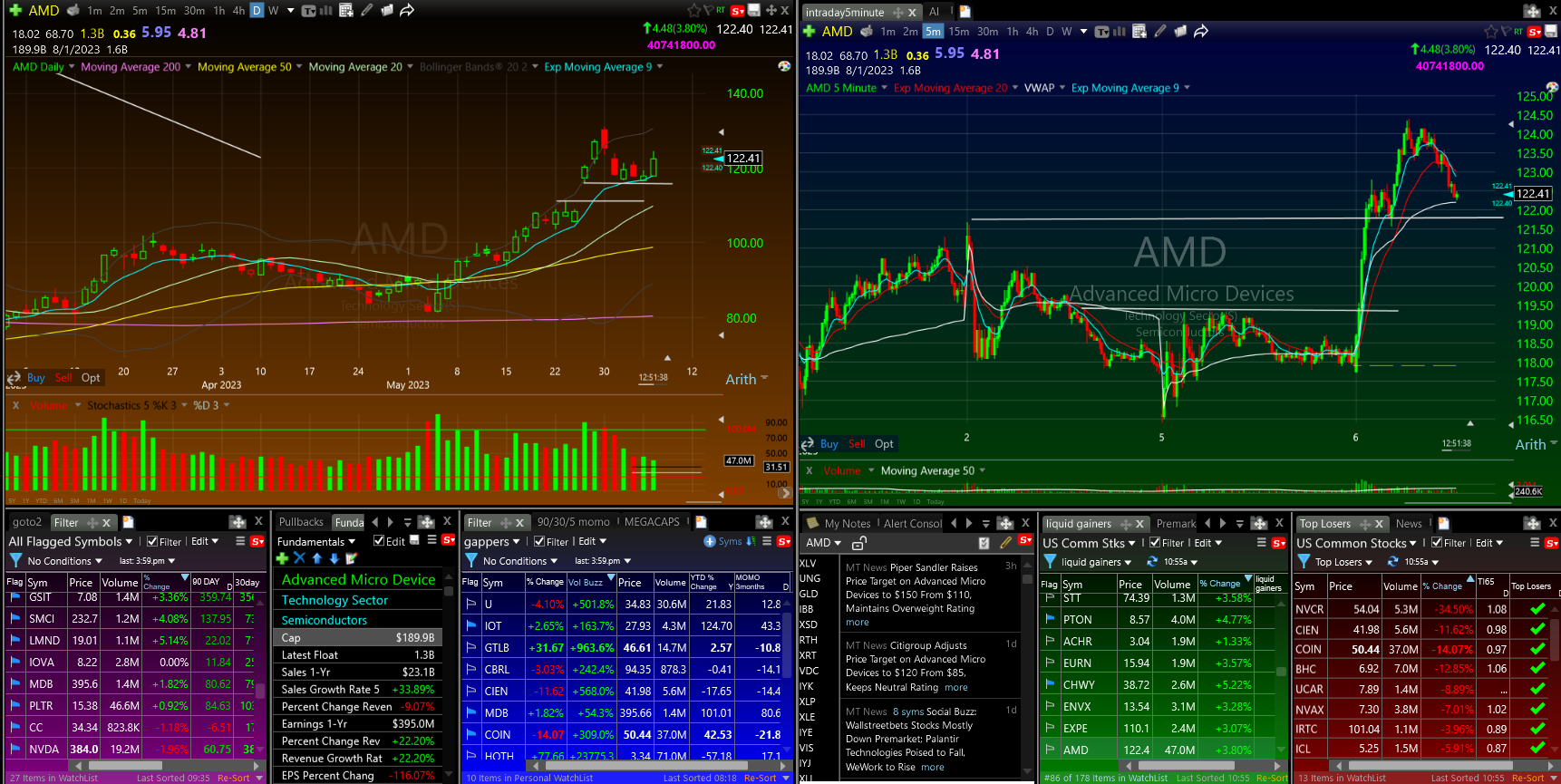Open drawing tools pencil on daily chart
Screen dimensions: 1561x784
(x=367, y=10)
